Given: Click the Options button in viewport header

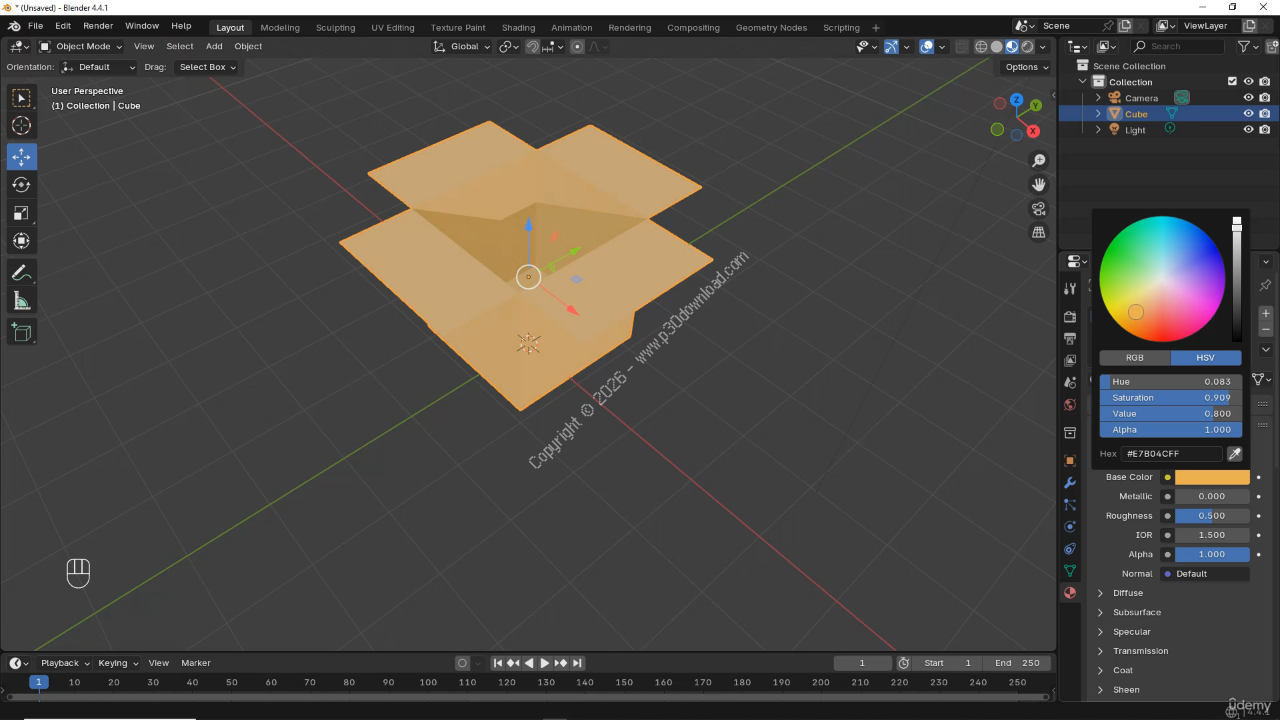Looking at the screenshot, I should tap(1026, 67).
